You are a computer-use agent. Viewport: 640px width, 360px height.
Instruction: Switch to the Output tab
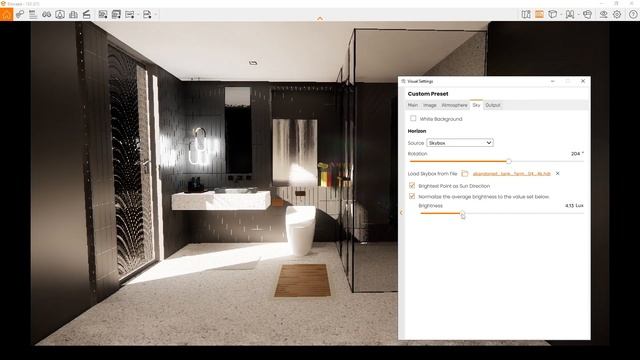[x=493, y=105]
